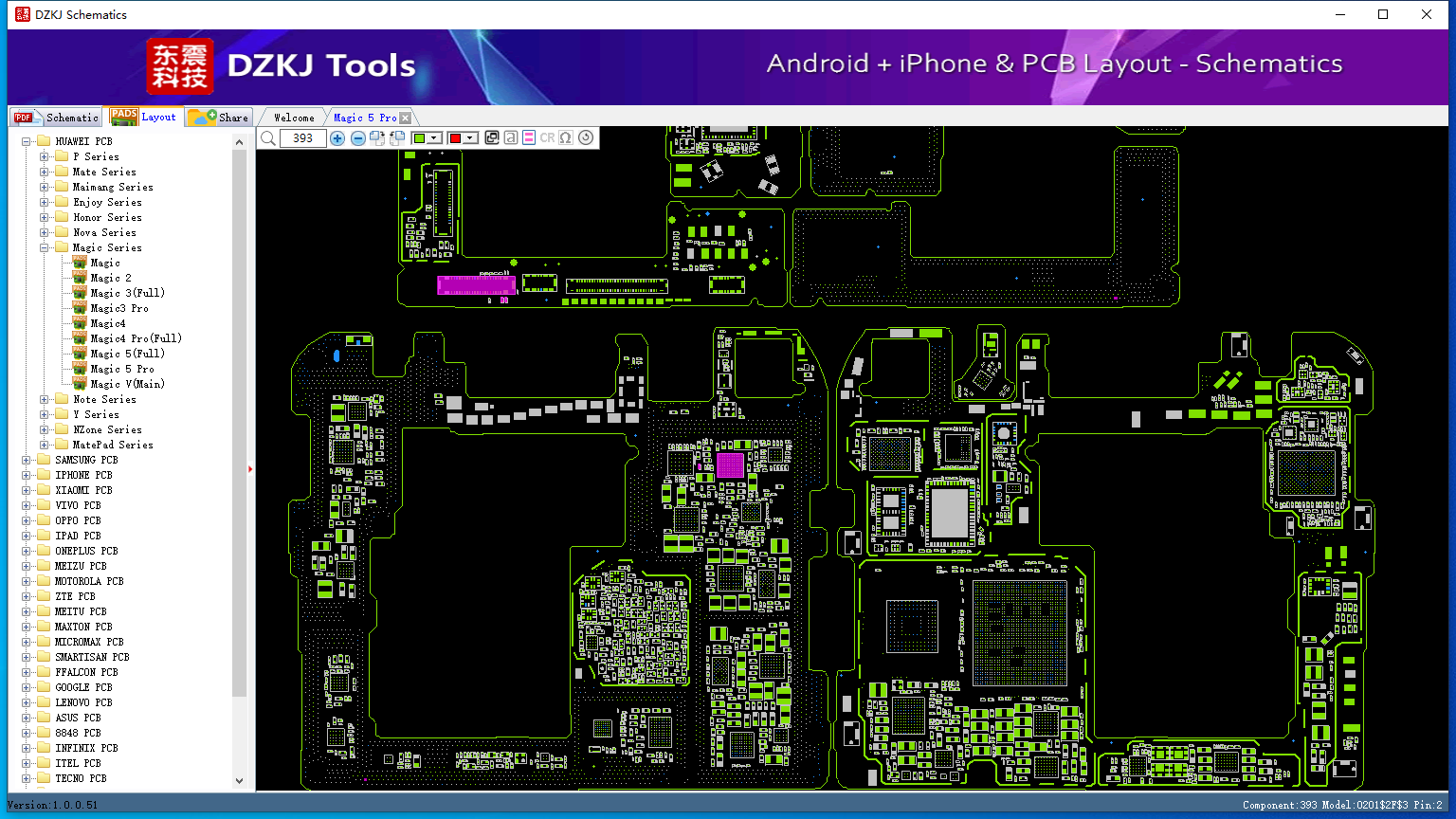Switch to the Welcome document tab
Screen dimensions: 1456x819
coord(294,118)
